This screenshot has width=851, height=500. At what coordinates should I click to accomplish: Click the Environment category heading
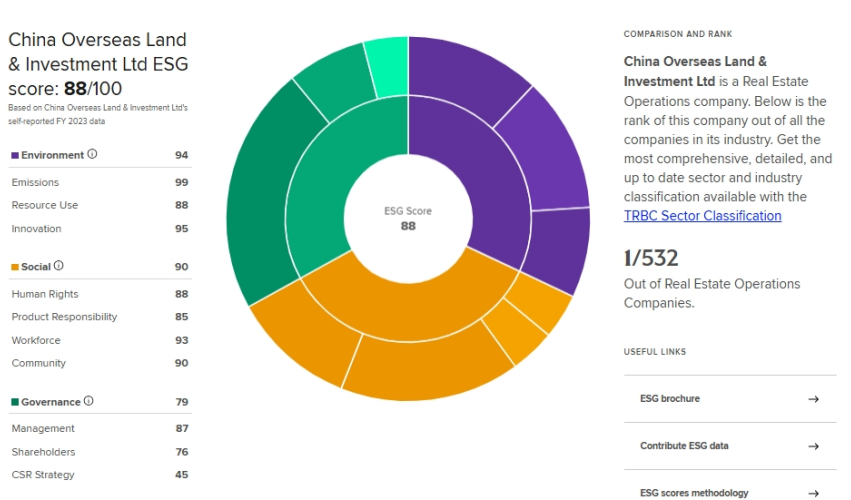pyautogui.click(x=52, y=155)
